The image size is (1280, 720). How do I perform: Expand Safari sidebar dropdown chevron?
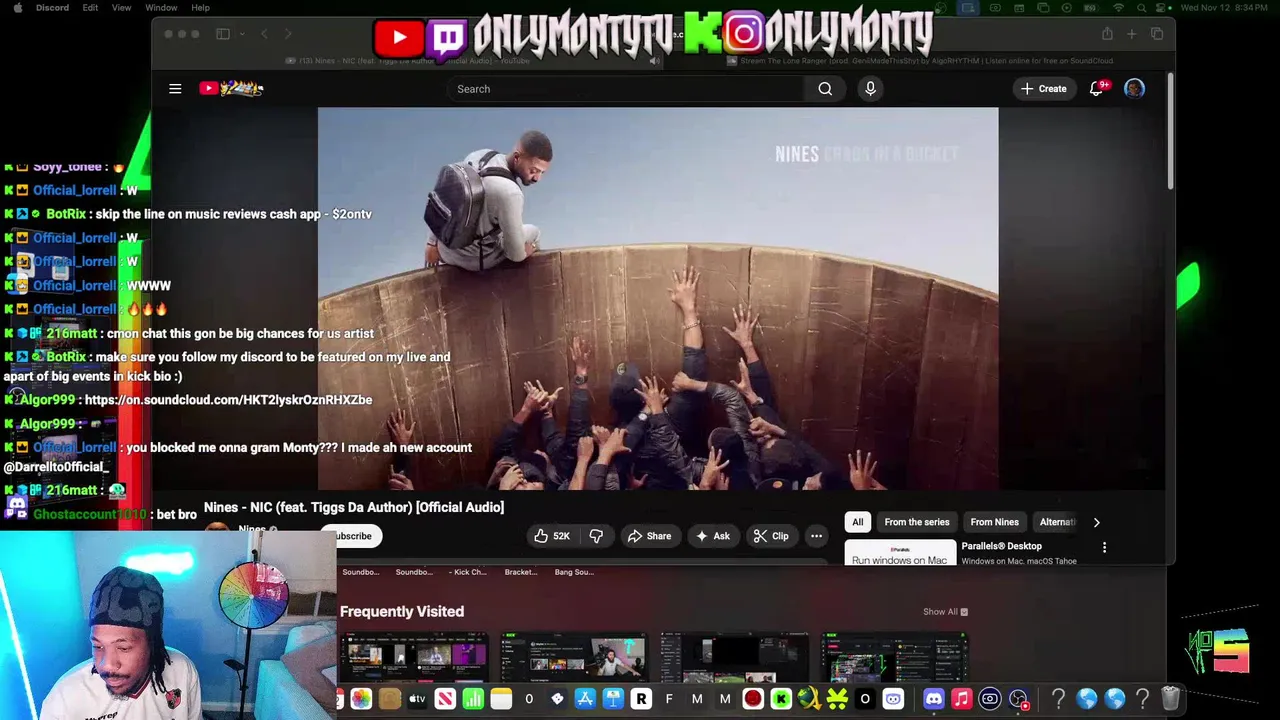click(x=241, y=34)
